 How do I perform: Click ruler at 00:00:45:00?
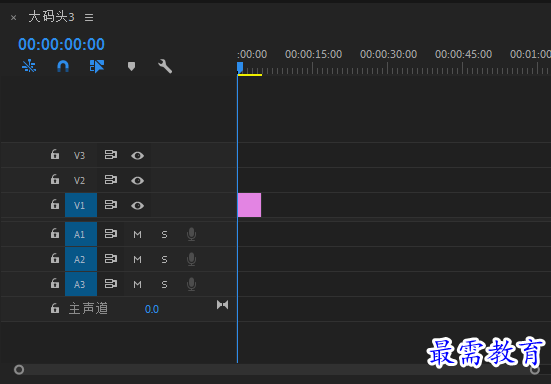(463, 54)
